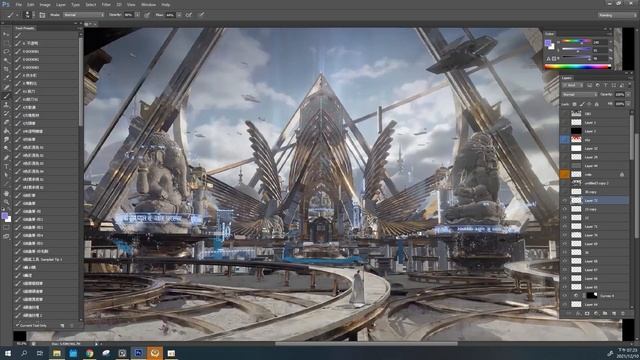640x360 pixels.
Task: Click the layer Fill value field
Action: 620,104
